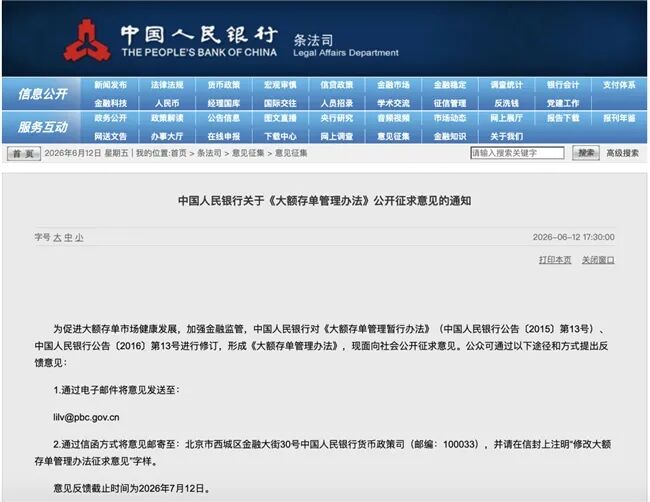Image resolution: width=650 pixels, height=502 pixels.
Task: Visit 关于我们 page
Action: tap(507, 136)
